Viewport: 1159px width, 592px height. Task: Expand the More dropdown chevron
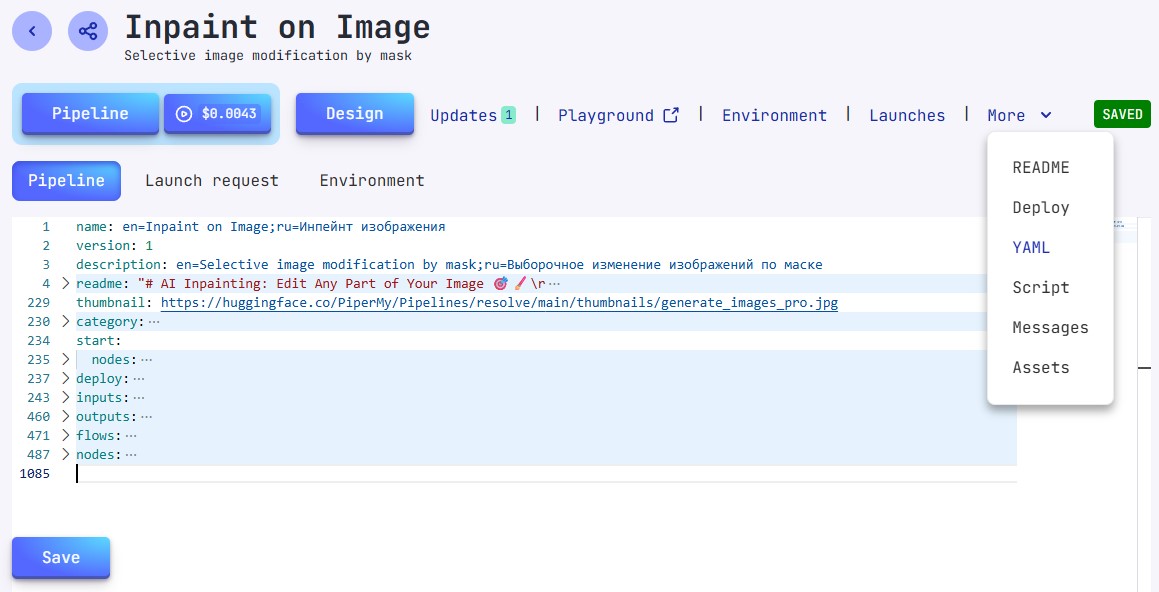[x=1046, y=115]
